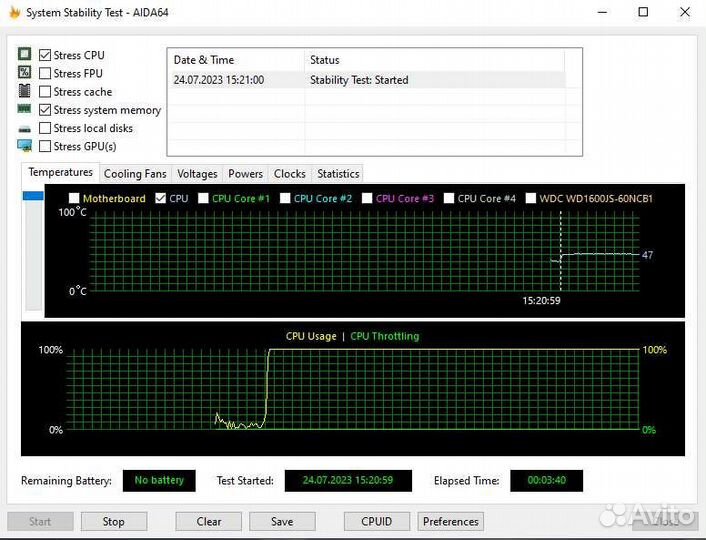
Task: Enable the Stress GPU(s) checkbox
Action: coord(45,146)
